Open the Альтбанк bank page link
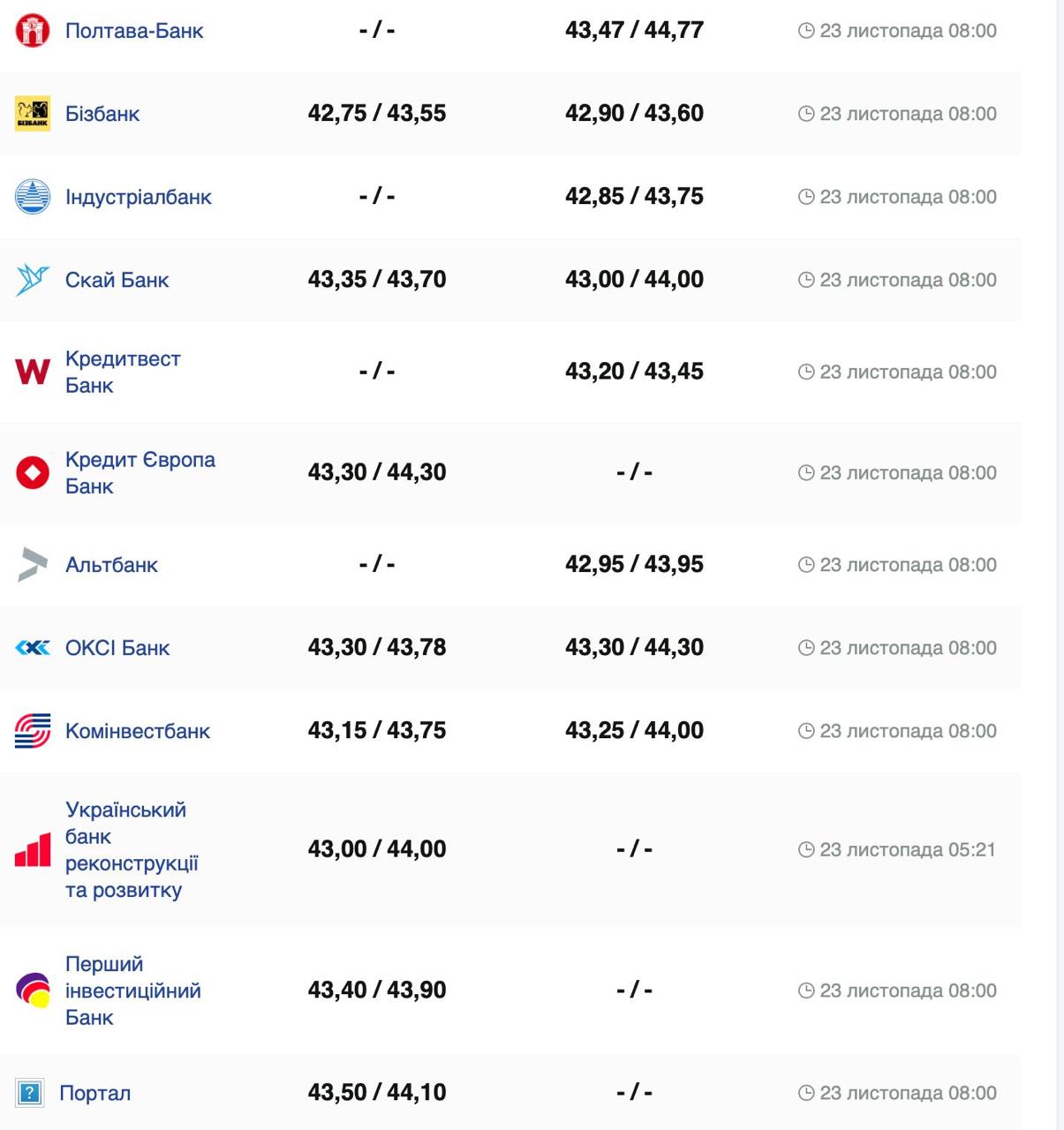1064x1130 pixels. [x=111, y=565]
